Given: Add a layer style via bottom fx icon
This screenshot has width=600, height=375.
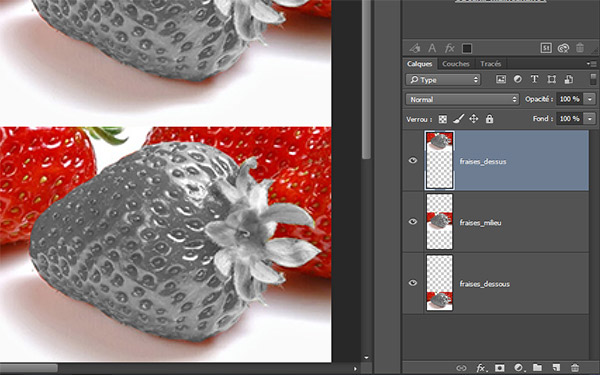Looking at the screenshot, I should pyautogui.click(x=481, y=368).
